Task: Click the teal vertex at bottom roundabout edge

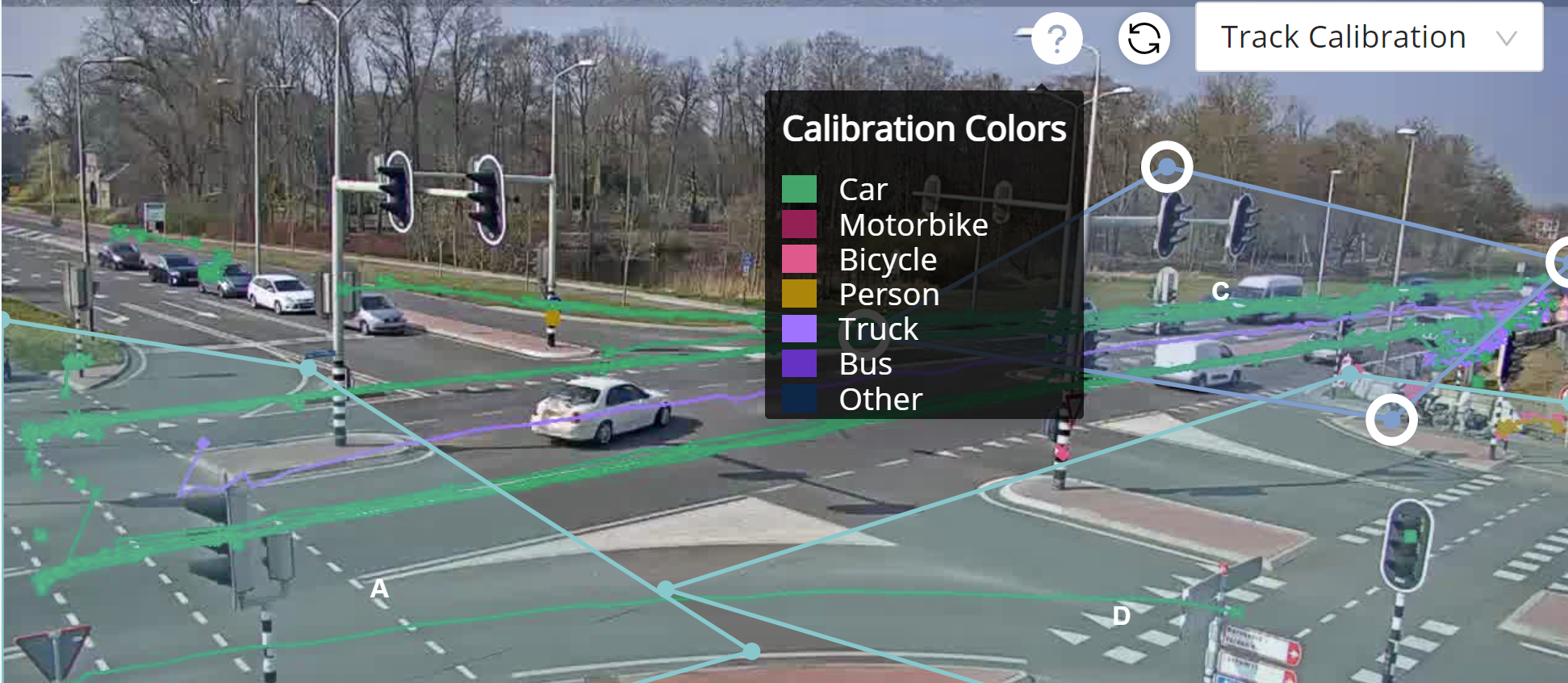Action: click(x=751, y=651)
